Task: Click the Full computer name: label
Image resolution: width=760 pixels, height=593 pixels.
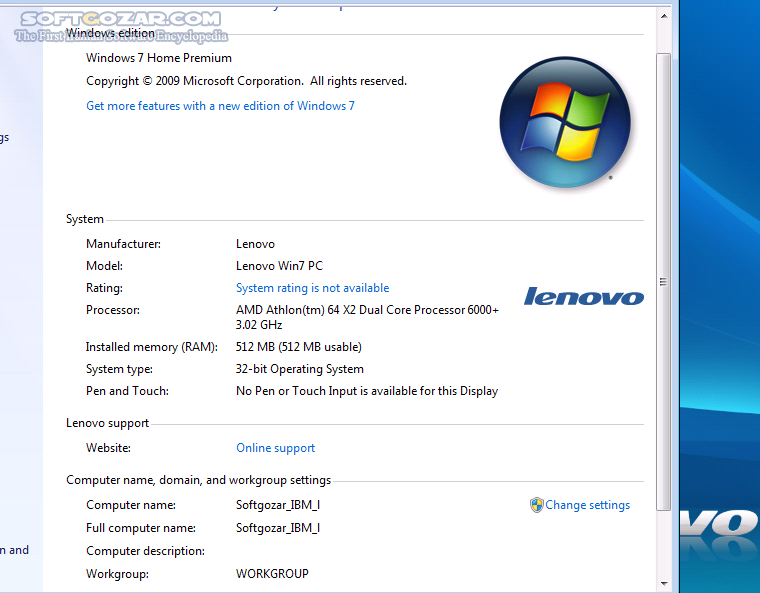Action: (x=141, y=528)
